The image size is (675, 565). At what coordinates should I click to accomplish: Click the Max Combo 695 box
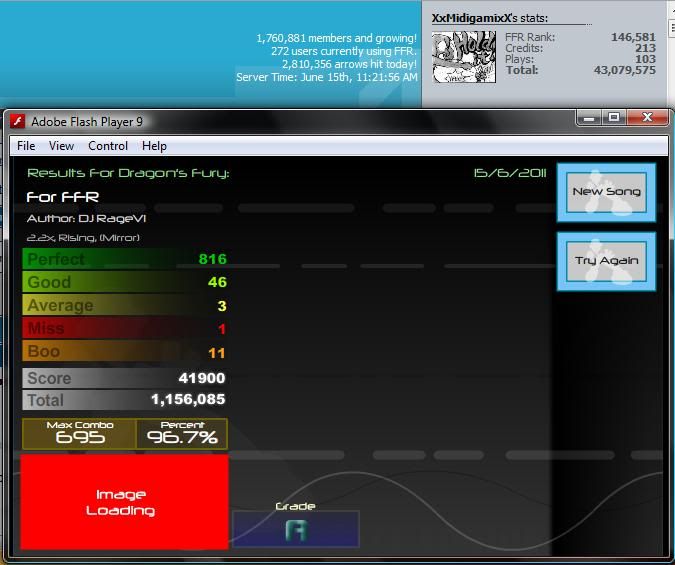tap(80, 433)
